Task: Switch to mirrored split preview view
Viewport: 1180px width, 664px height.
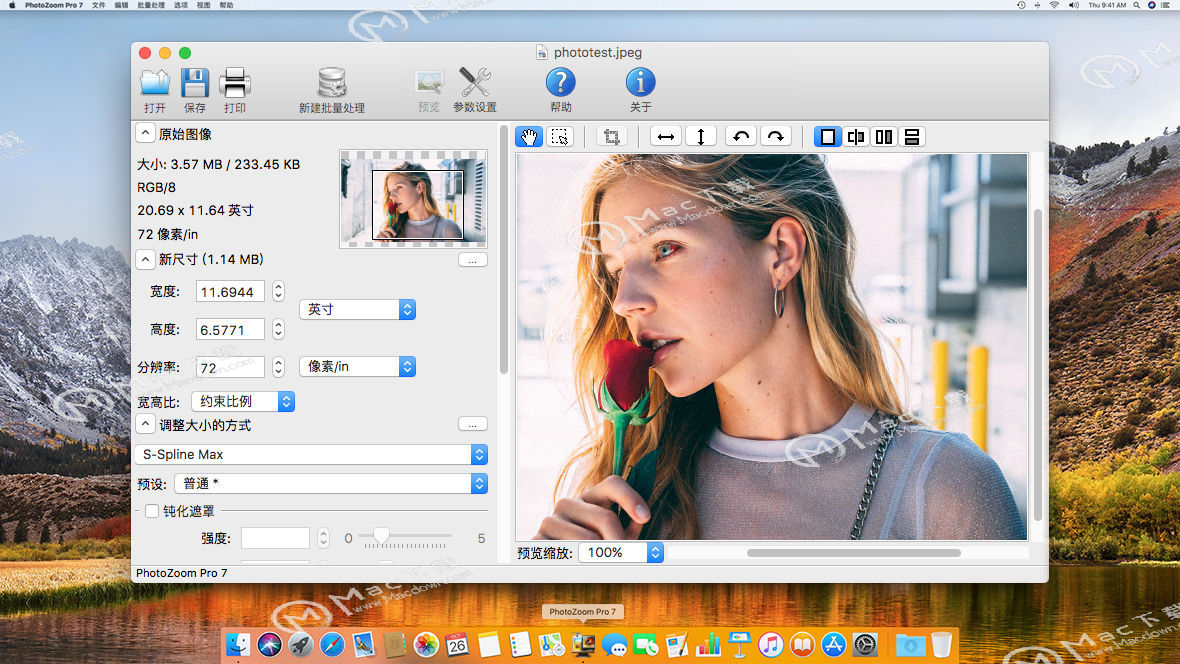Action: pyautogui.click(x=856, y=137)
